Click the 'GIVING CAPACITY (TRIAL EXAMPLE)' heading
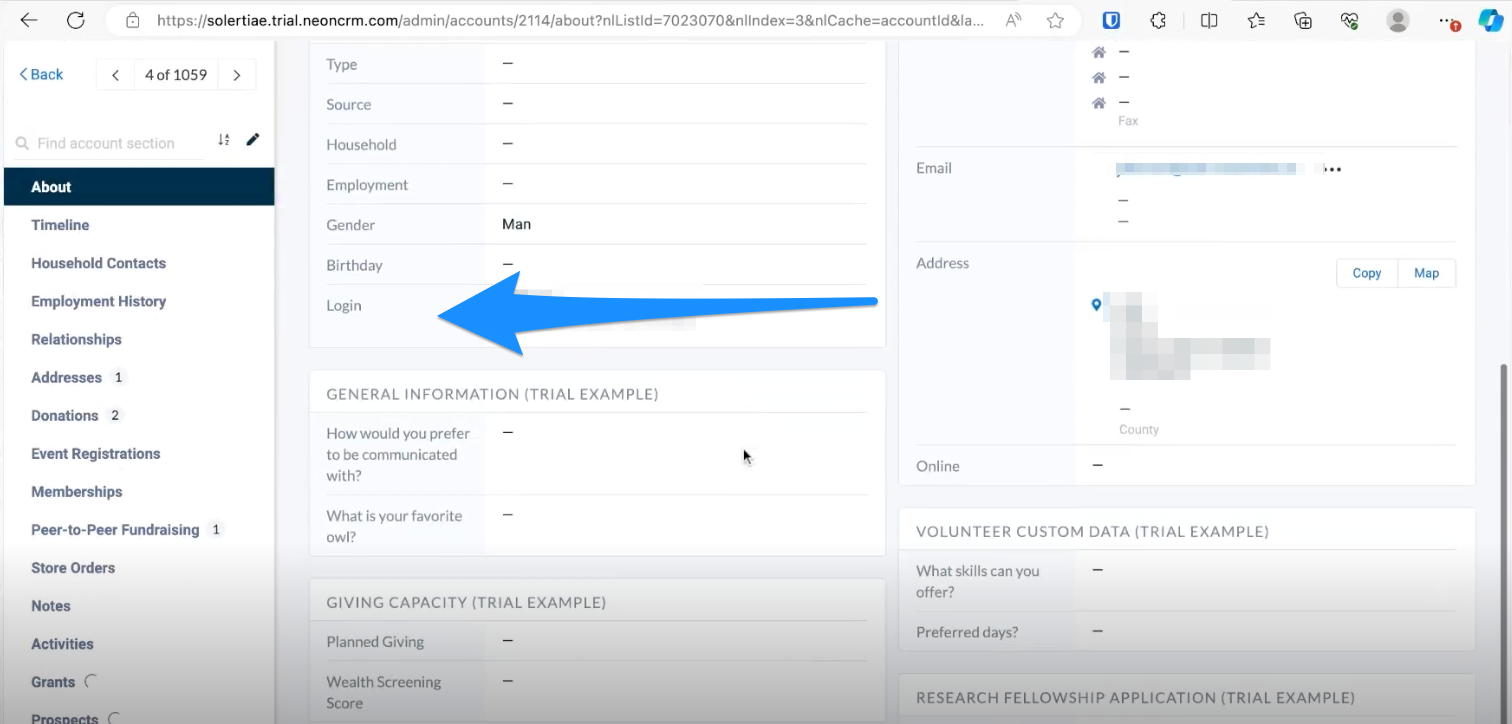Viewport: 1512px width, 724px height. click(x=466, y=602)
